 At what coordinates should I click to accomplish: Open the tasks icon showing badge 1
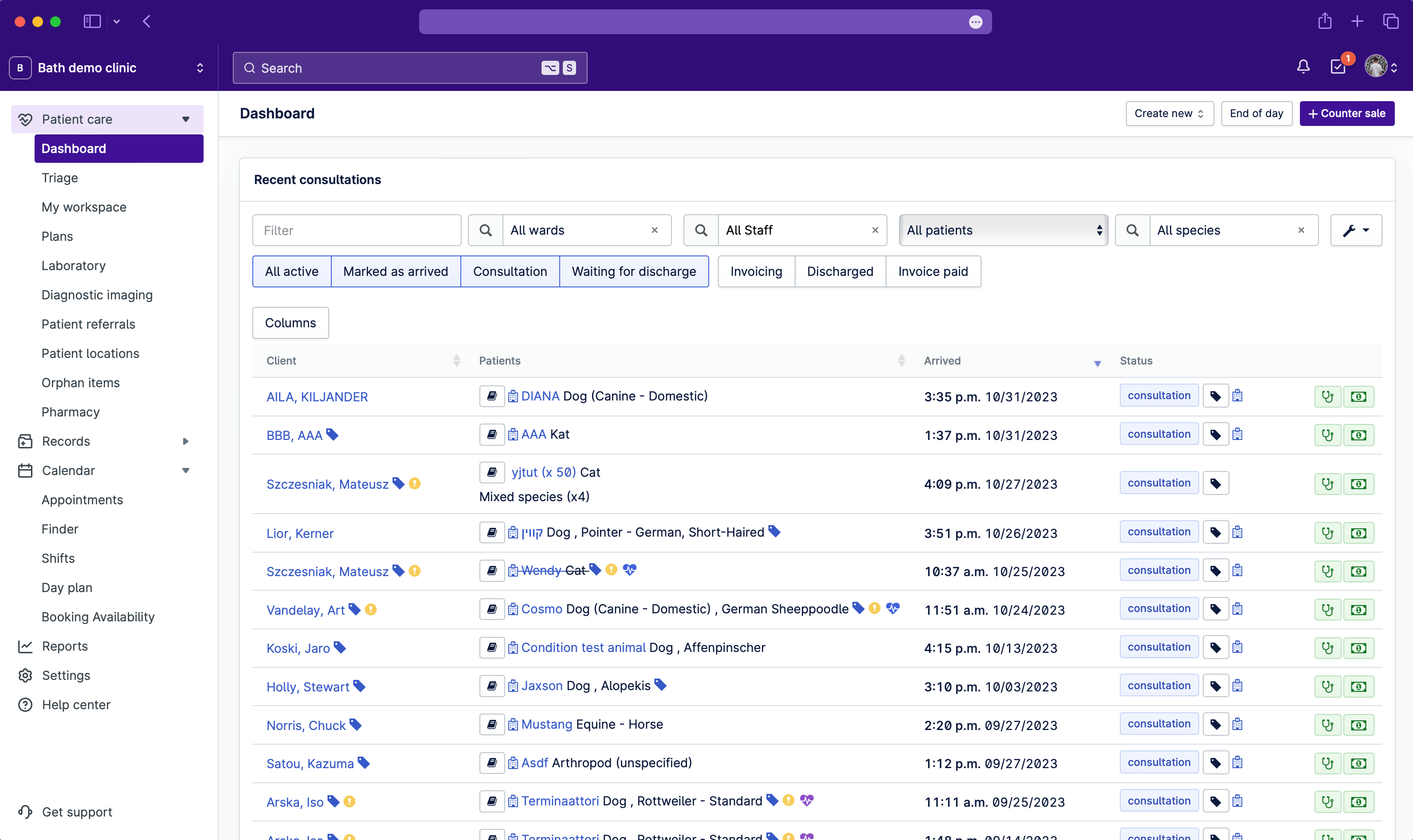[1337, 67]
